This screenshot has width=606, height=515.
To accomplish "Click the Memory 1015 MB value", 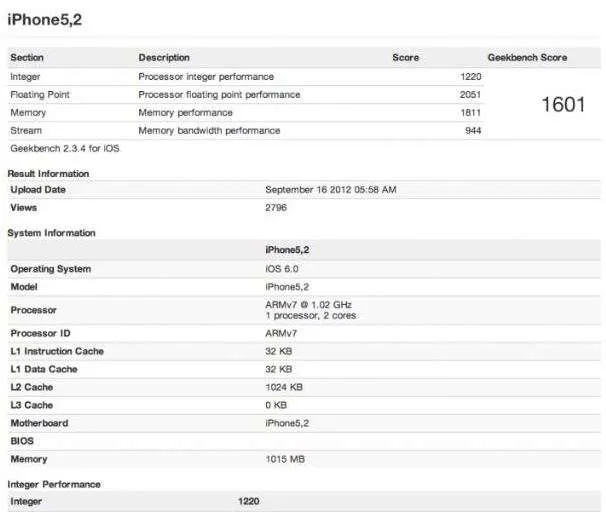I will pyautogui.click(x=285, y=459).
